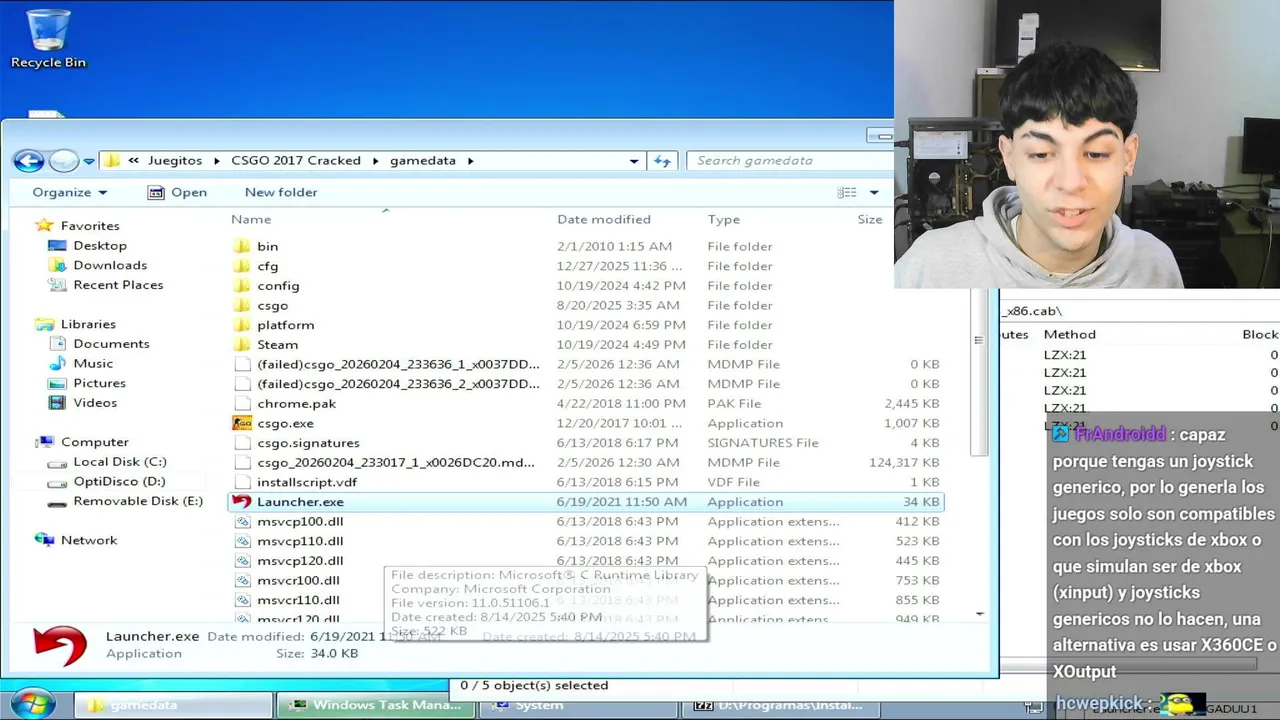The height and width of the screenshot is (720, 1280).
Task: Click the scrollbar down arrow in file list
Action: (x=979, y=613)
